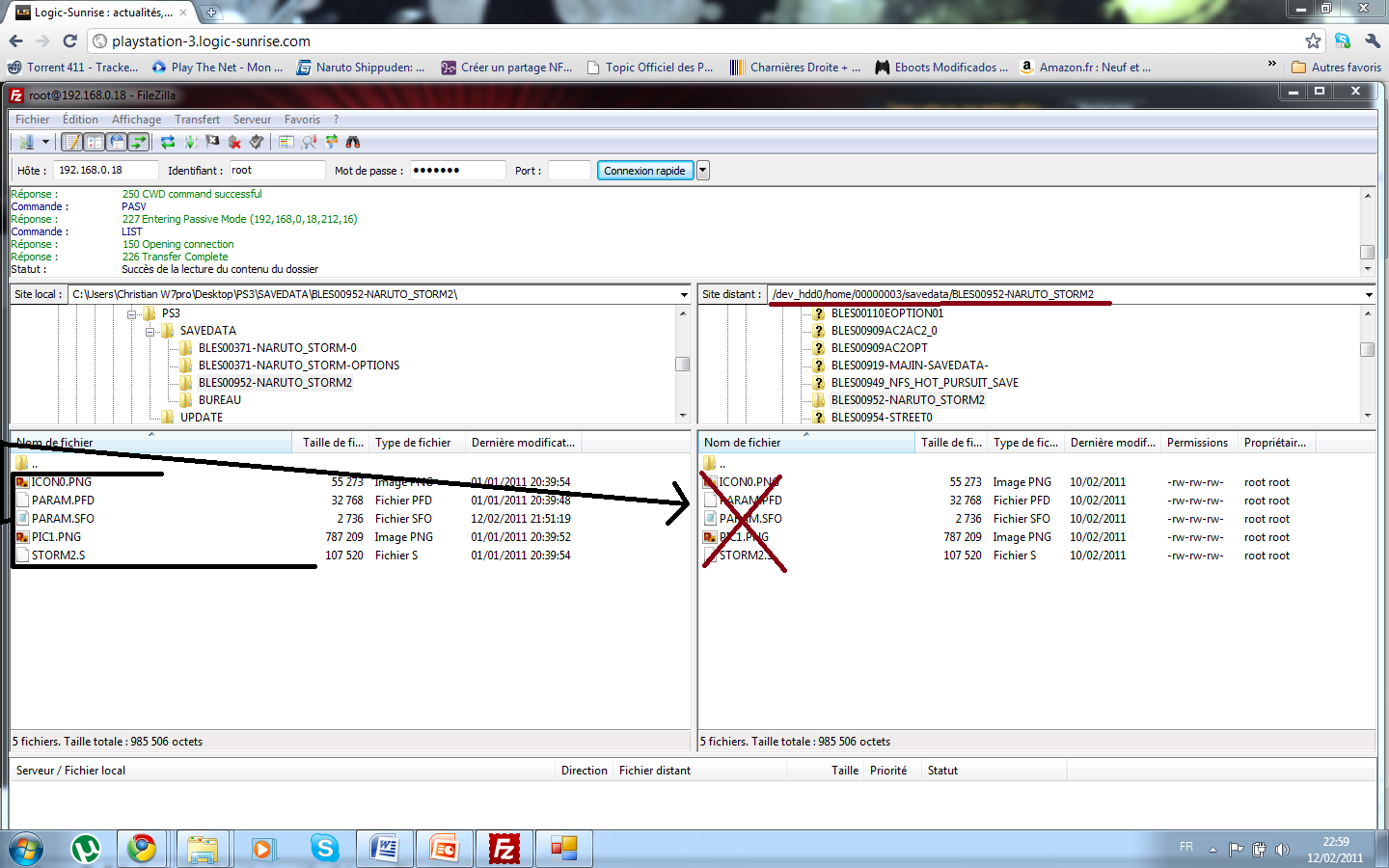
Task: Select BLES00949_NFS_HOT_PURSUIT_SAVE remote folder
Action: click(x=924, y=383)
